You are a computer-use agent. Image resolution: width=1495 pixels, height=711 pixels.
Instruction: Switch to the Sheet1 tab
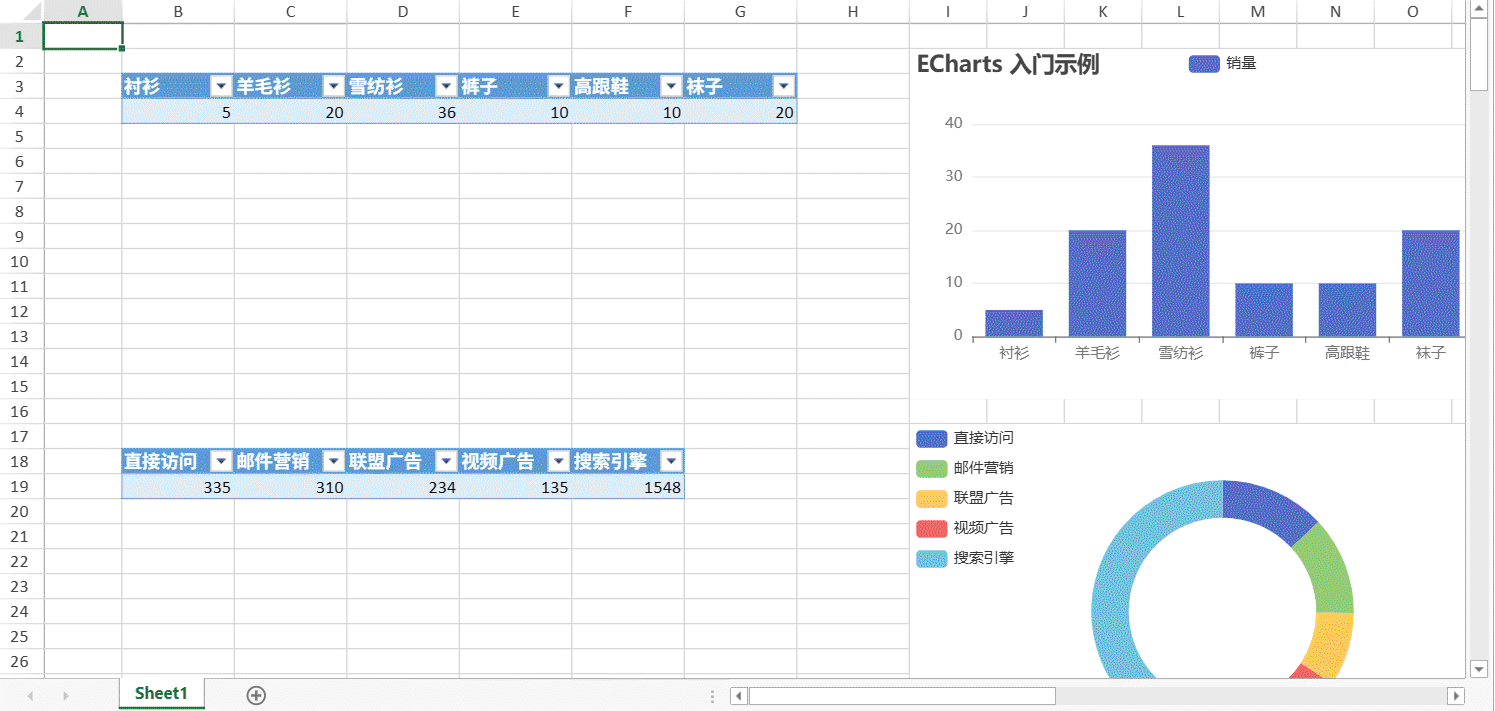161,694
